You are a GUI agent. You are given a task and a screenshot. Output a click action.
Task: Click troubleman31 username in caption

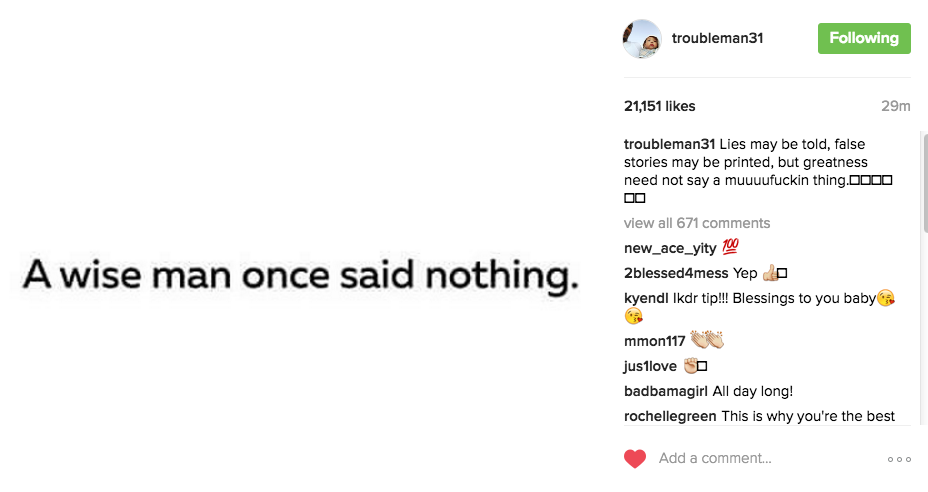pos(669,145)
